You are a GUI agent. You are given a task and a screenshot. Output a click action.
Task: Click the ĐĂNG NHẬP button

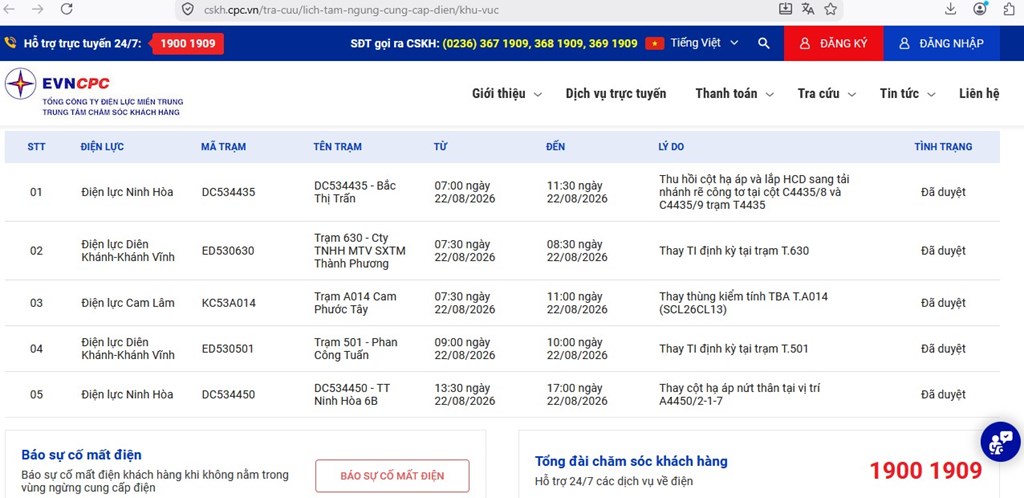click(x=942, y=43)
